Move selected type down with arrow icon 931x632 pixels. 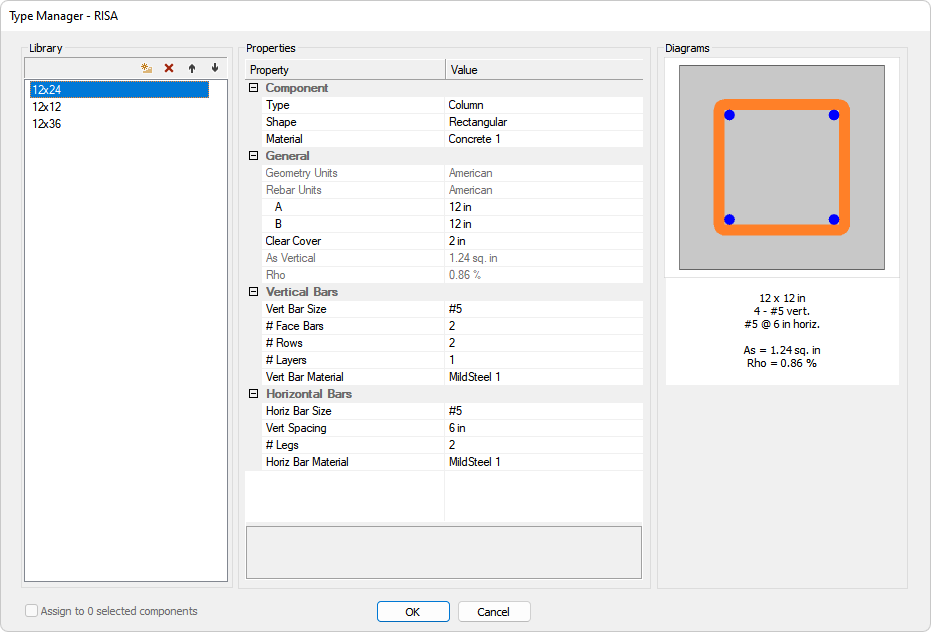pos(214,68)
